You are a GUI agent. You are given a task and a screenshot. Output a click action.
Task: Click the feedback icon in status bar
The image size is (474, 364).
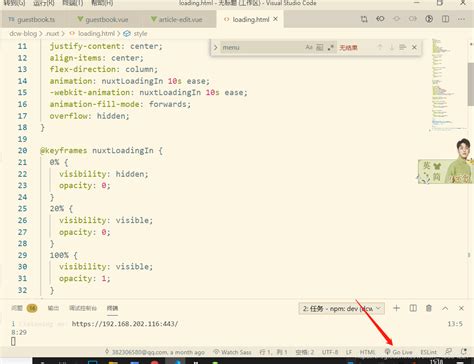(x=449, y=352)
